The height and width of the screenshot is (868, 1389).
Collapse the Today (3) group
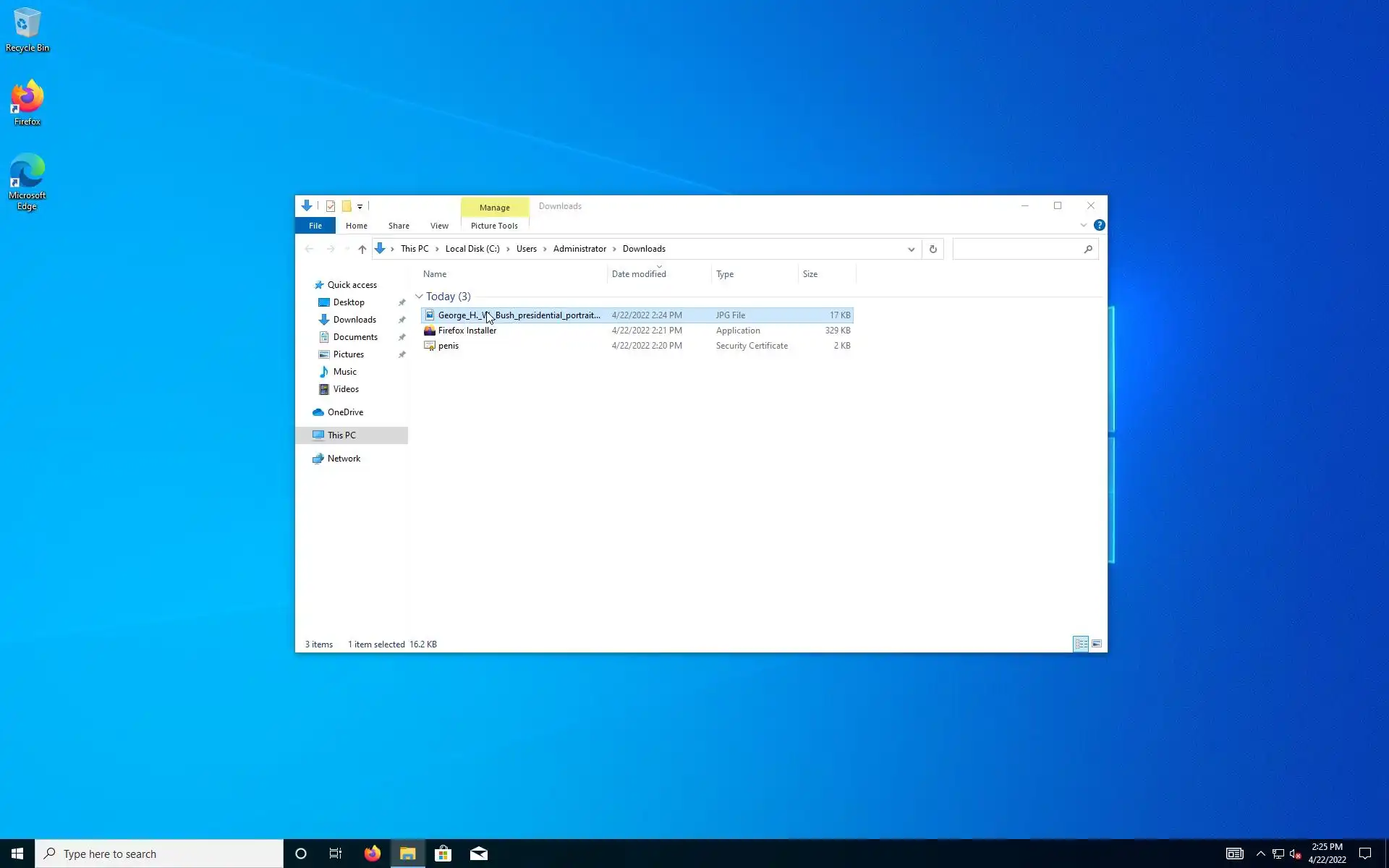point(419,297)
